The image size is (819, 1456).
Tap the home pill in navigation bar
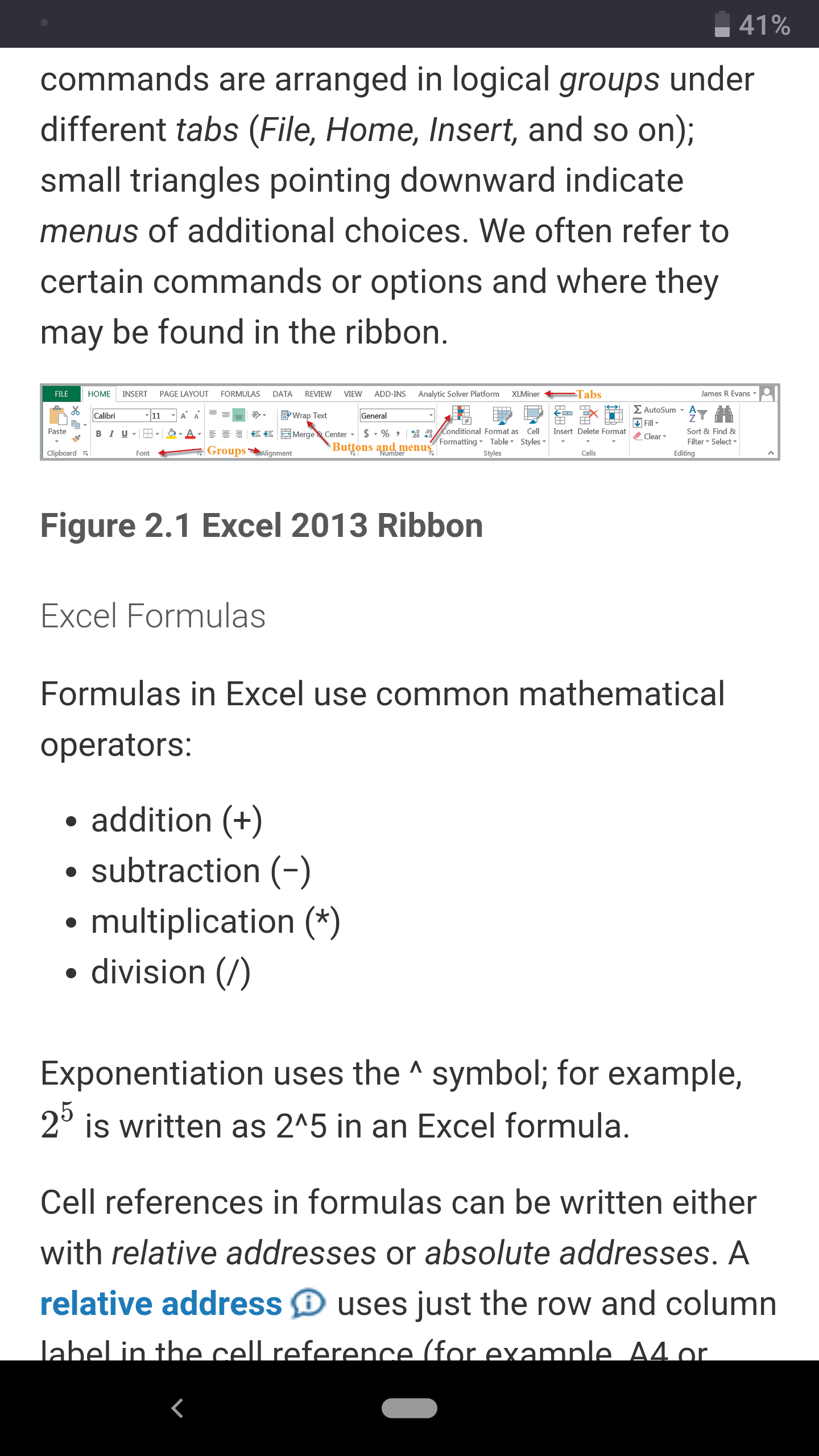click(x=409, y=1408)
